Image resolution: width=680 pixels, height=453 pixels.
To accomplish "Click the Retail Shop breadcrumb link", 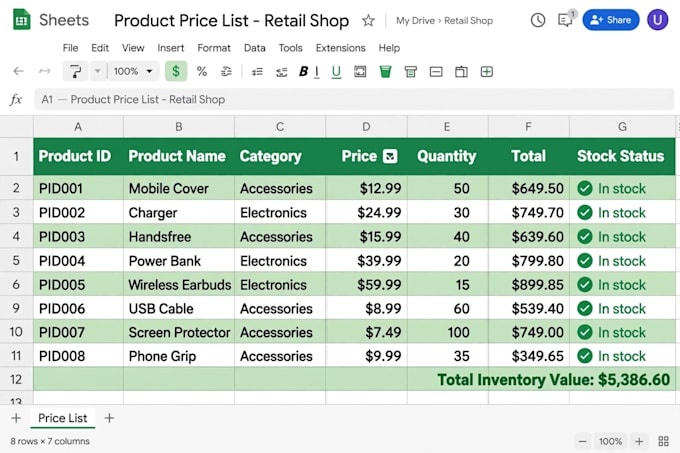I will click(x=468, y=20).
